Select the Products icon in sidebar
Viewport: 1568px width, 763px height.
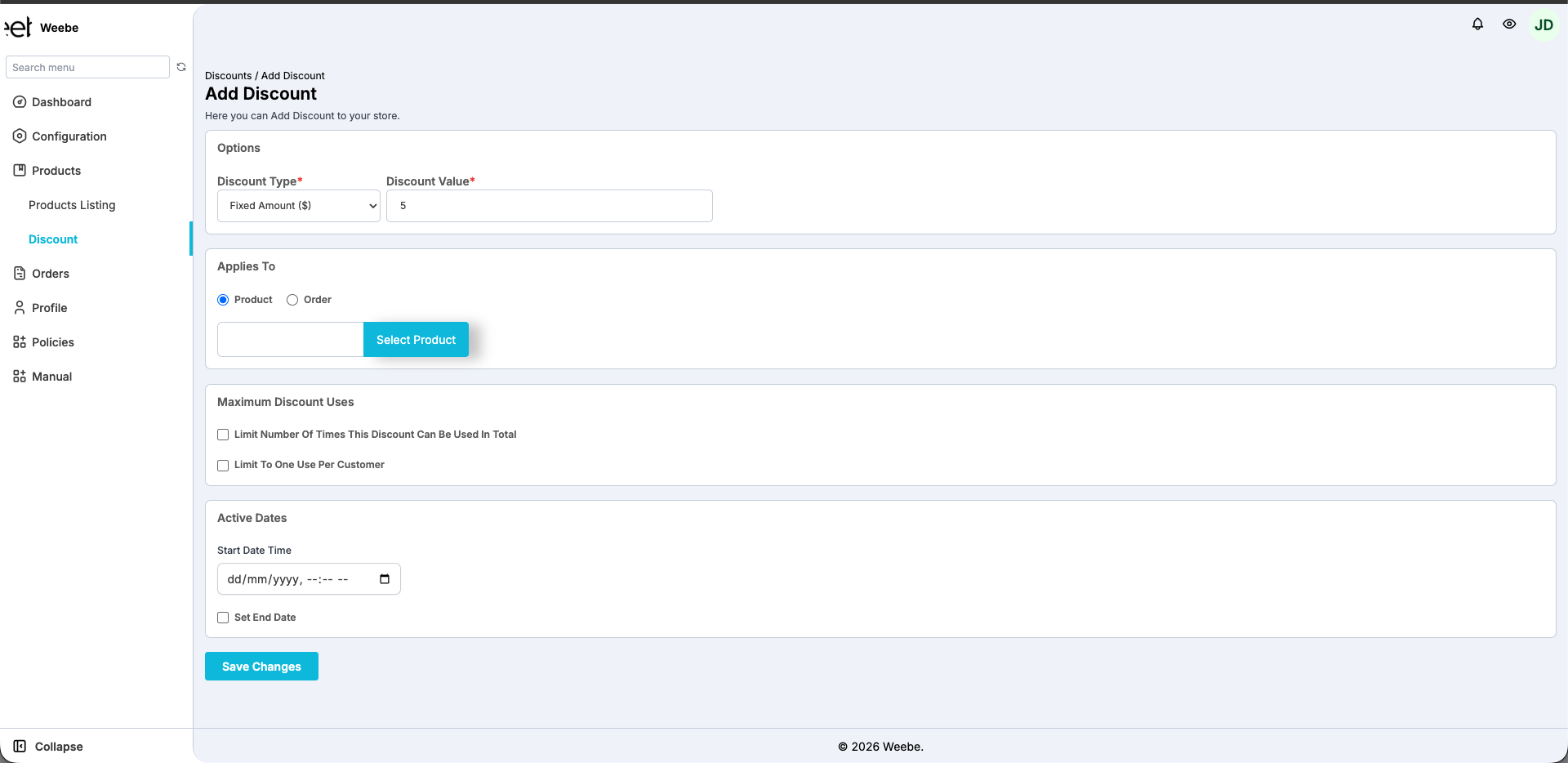click(19, 170)
